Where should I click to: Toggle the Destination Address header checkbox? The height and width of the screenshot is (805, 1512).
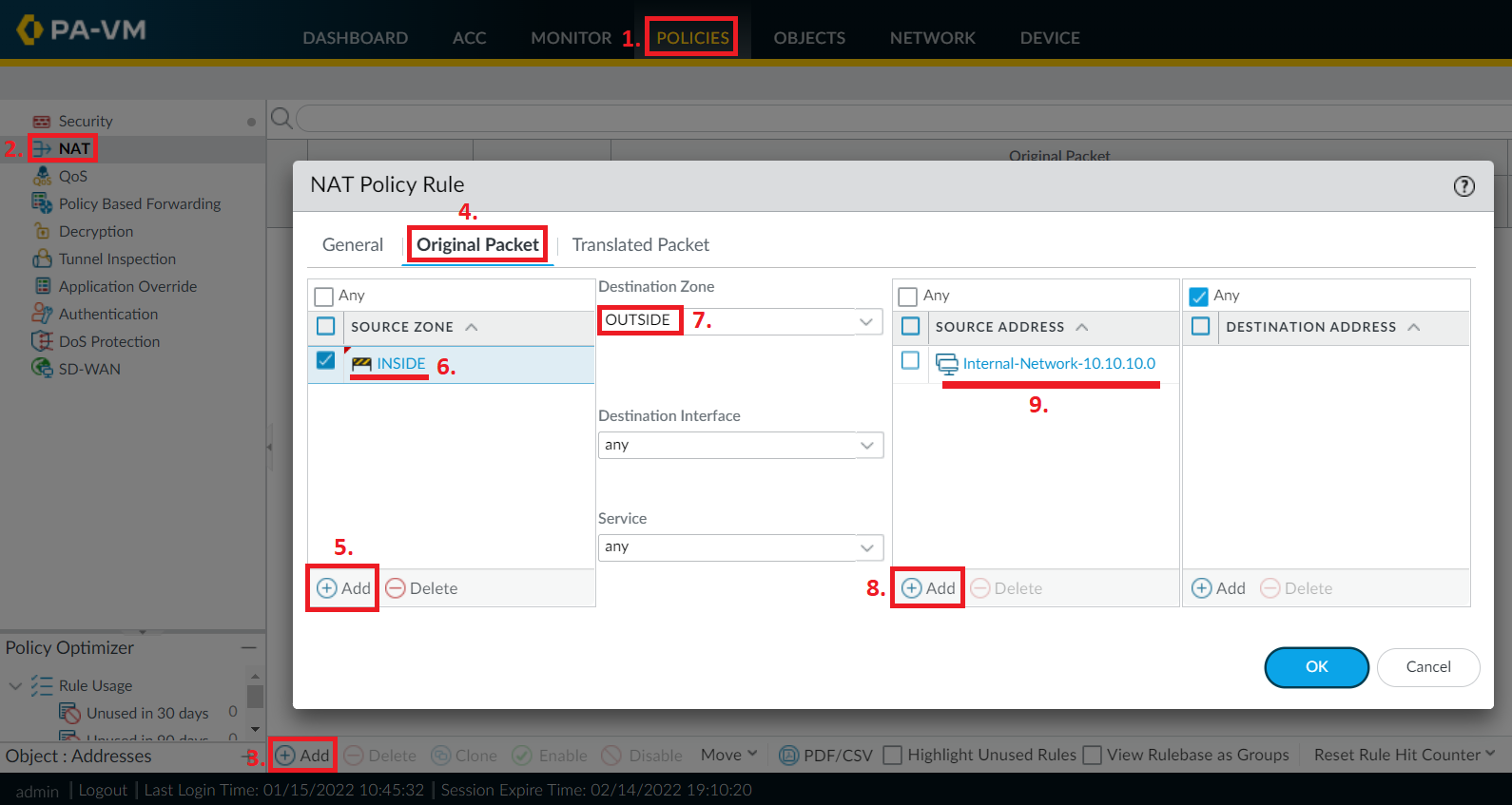1201,327
